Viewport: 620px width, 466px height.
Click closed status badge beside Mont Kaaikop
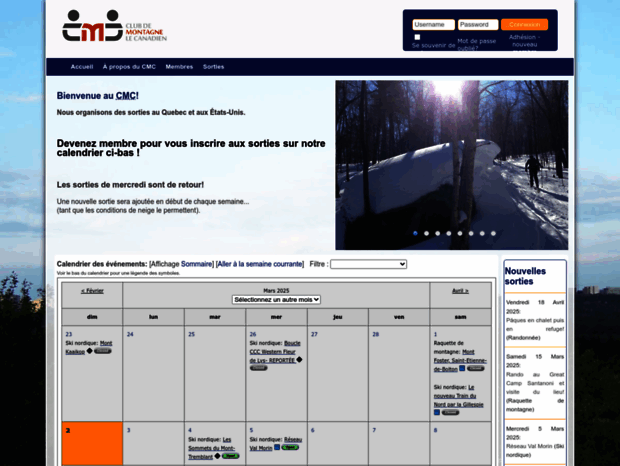click(102, 351)
